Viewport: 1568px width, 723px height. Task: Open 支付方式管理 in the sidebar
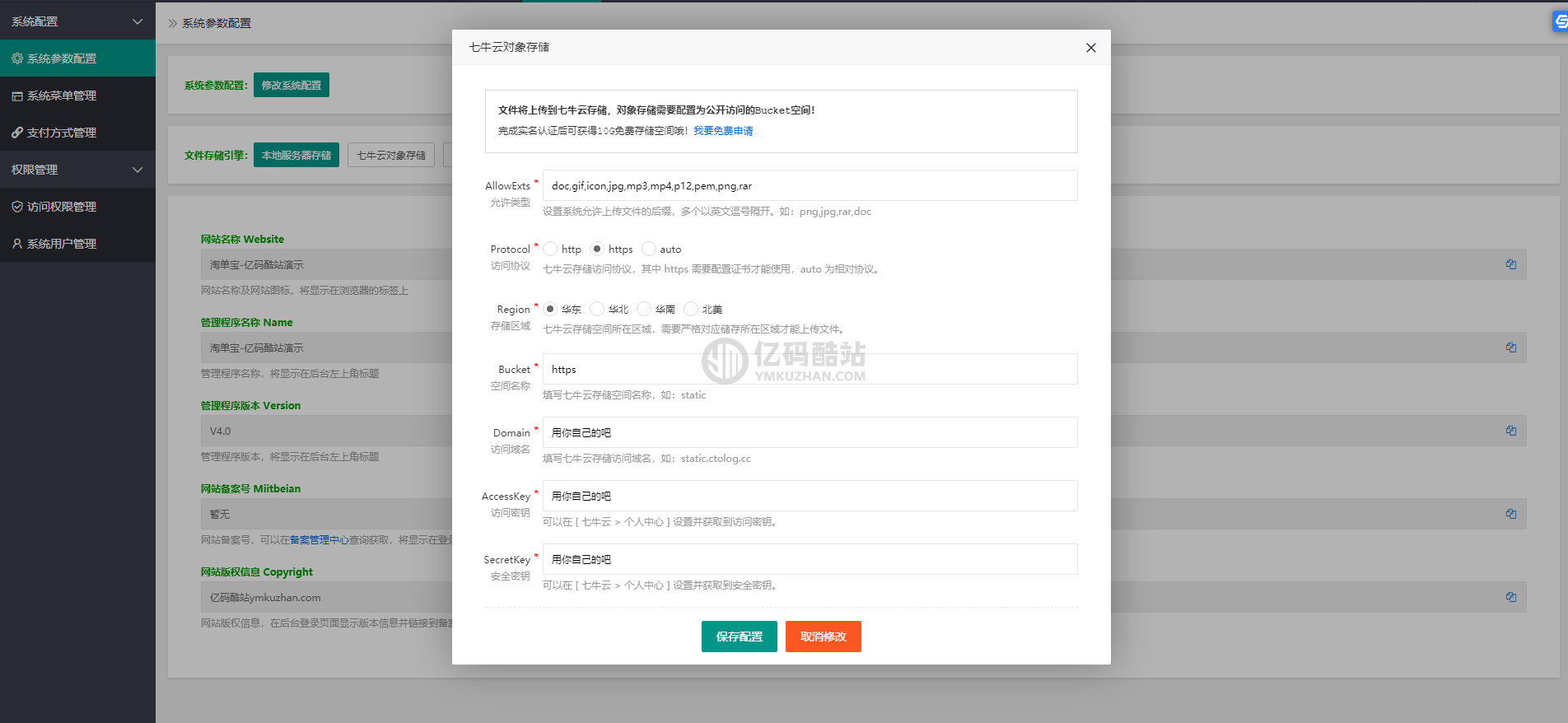(77, 133)
